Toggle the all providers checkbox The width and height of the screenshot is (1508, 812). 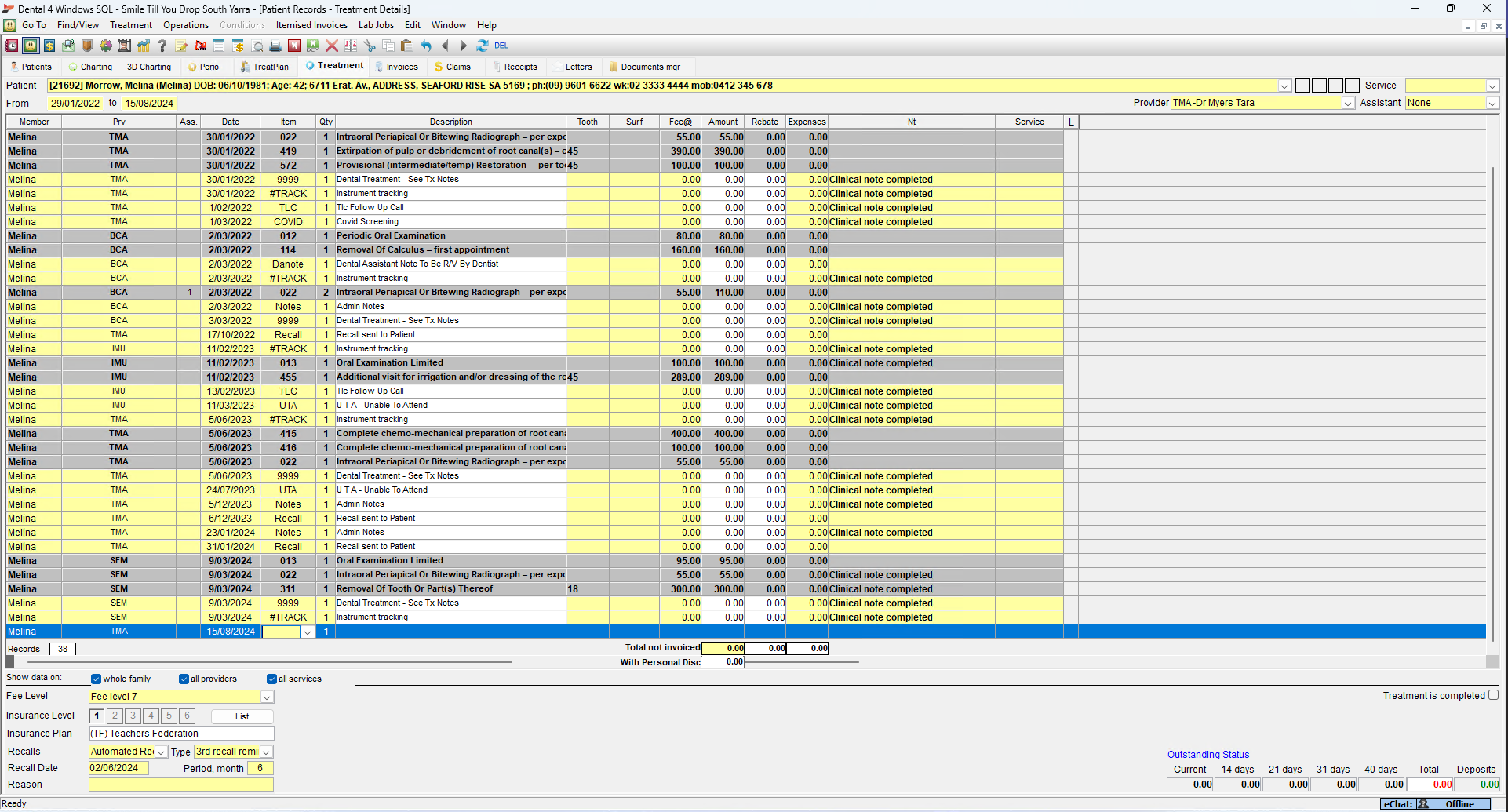(184, 679)
